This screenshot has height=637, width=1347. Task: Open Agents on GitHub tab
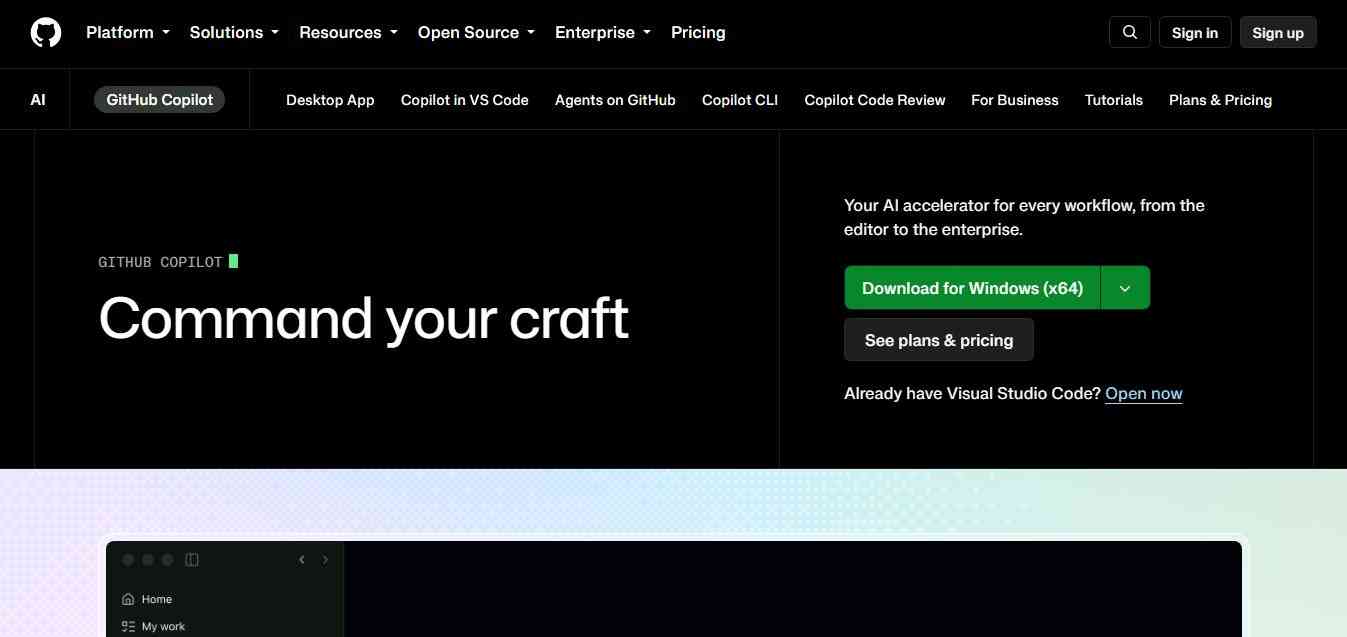pos(615,100)
